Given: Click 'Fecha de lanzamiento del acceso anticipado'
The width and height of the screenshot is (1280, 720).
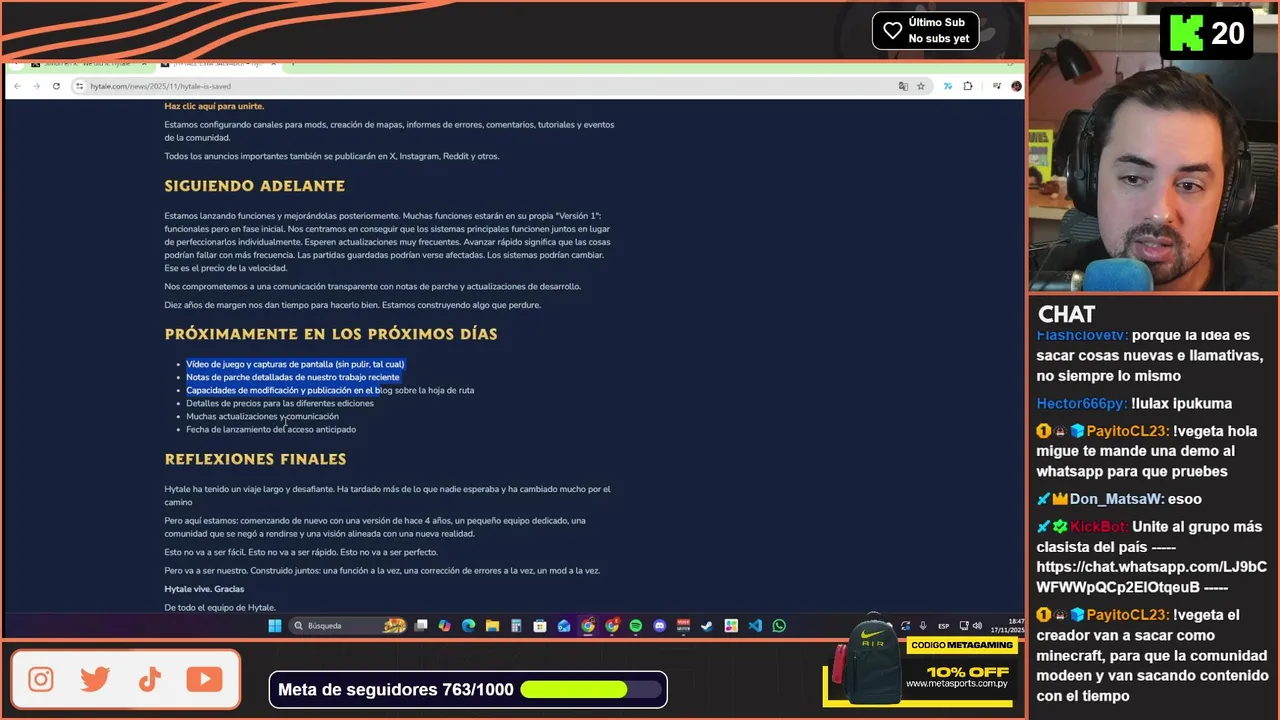Looking at the screenshot, I should tap(271, 429).
